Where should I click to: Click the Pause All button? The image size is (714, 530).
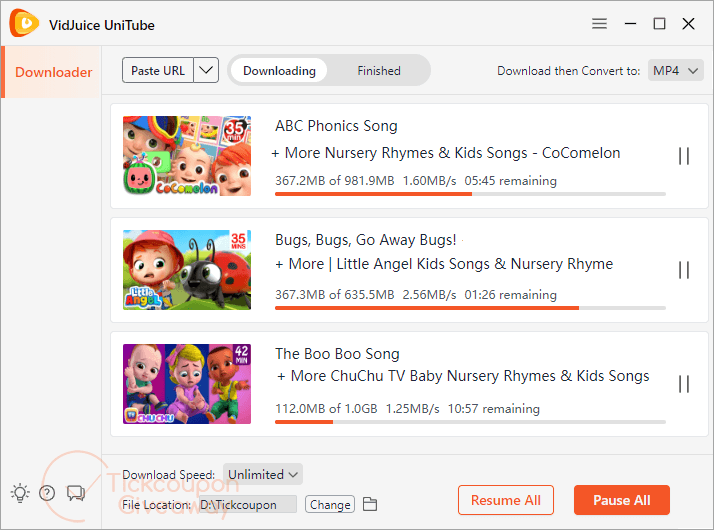click(622, 500)
